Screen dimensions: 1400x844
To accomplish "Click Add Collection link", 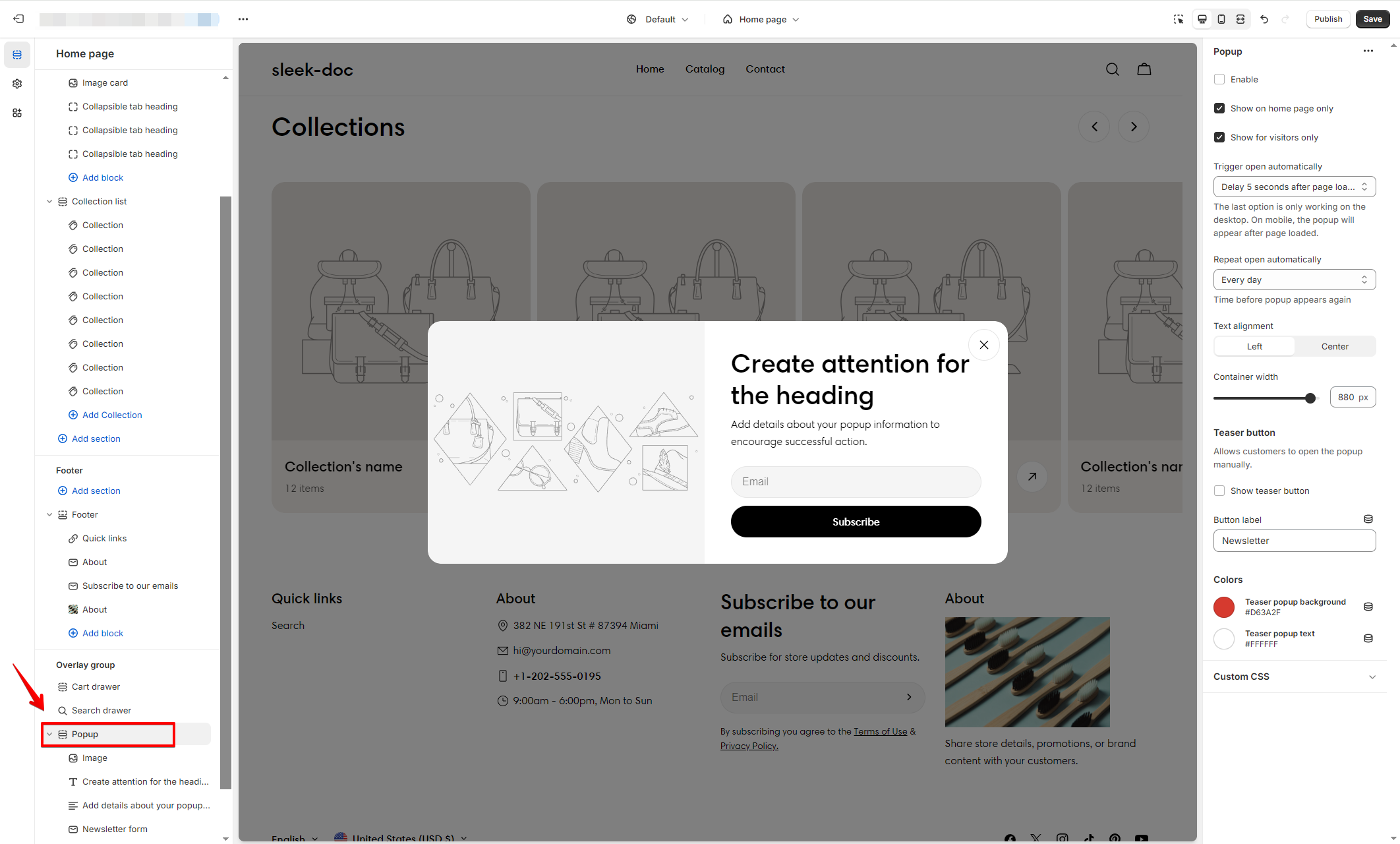I will click(112, 415).
